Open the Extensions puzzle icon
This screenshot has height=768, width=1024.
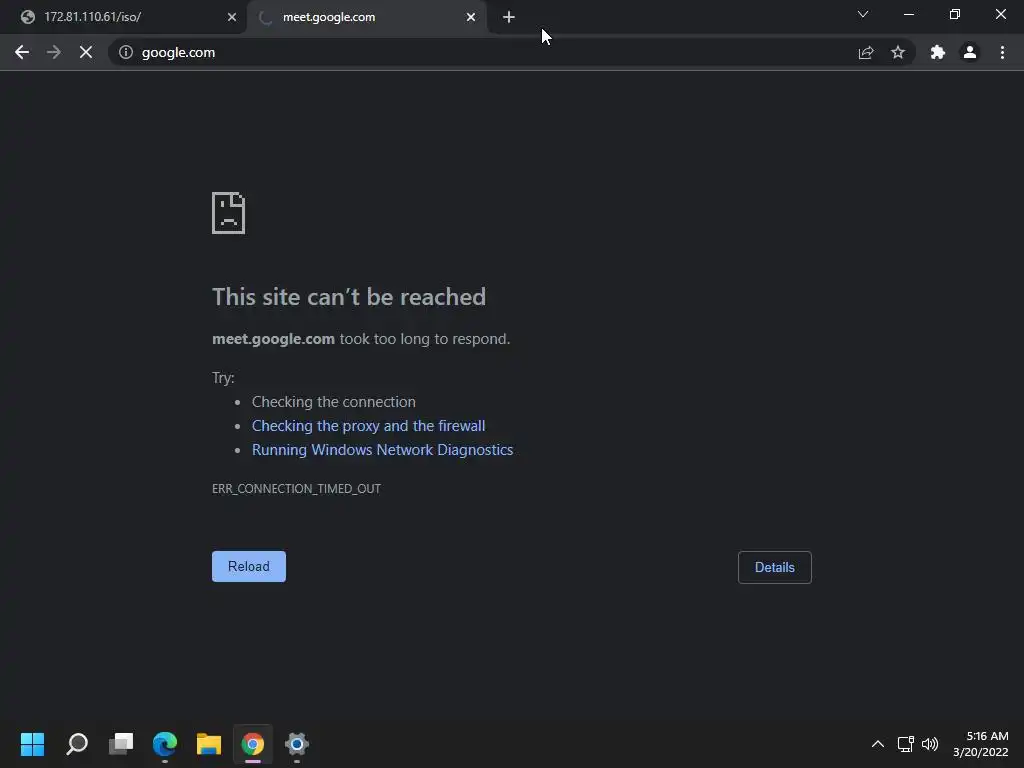point(938,52)
